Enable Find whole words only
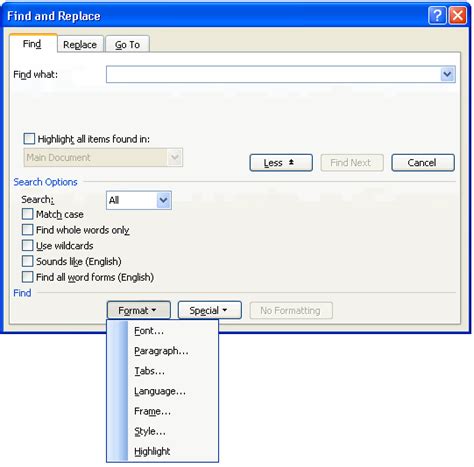This screenshot has height=467, width=474. [28, 230]
